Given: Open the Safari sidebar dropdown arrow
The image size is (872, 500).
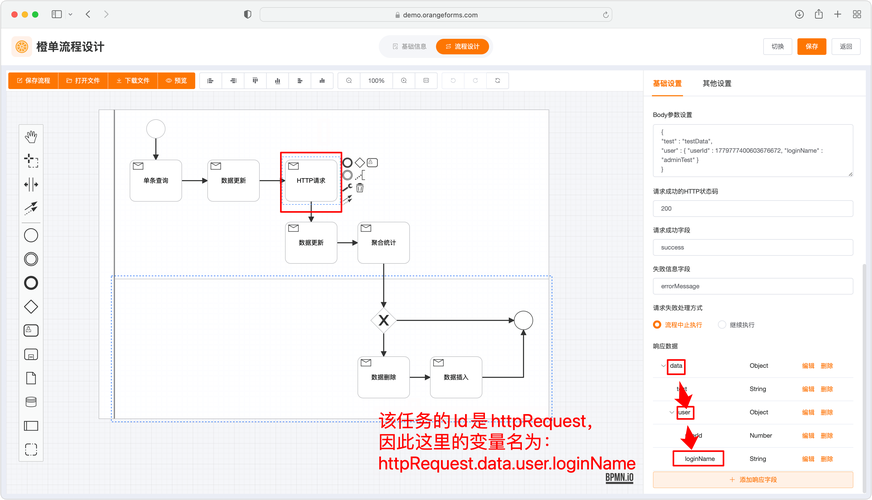Looking at the screenshot, I should click(71, 14).
